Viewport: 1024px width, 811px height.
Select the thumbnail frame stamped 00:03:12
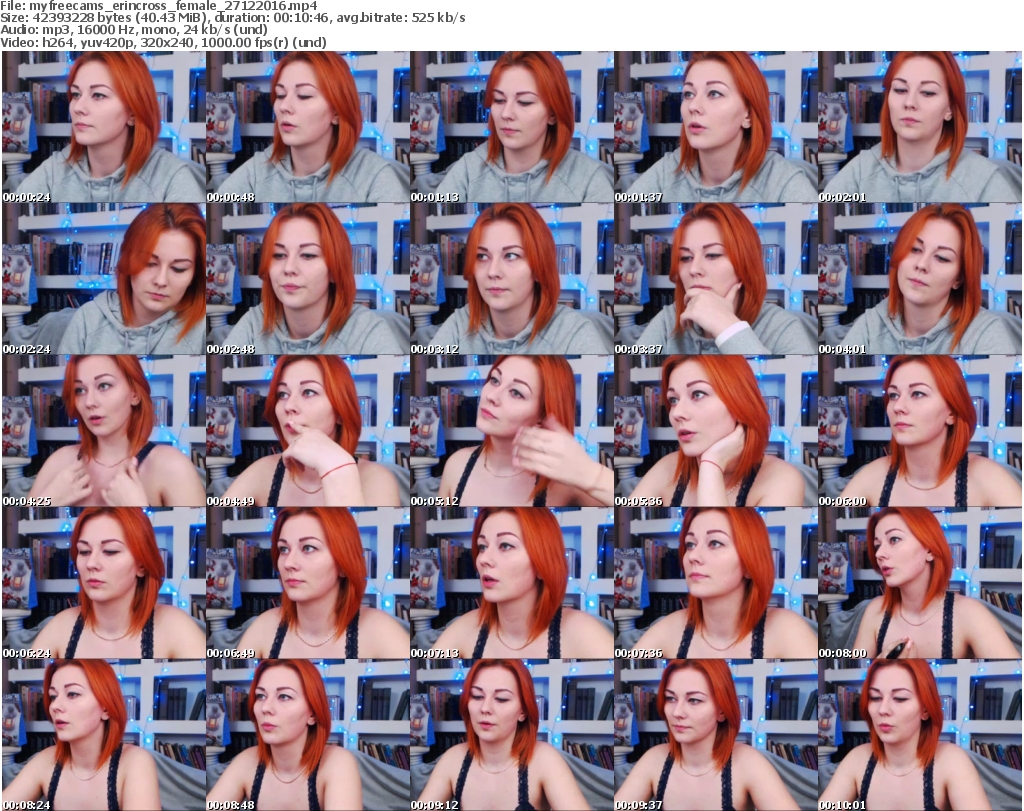pyautogui.click(x=512, y=279)
